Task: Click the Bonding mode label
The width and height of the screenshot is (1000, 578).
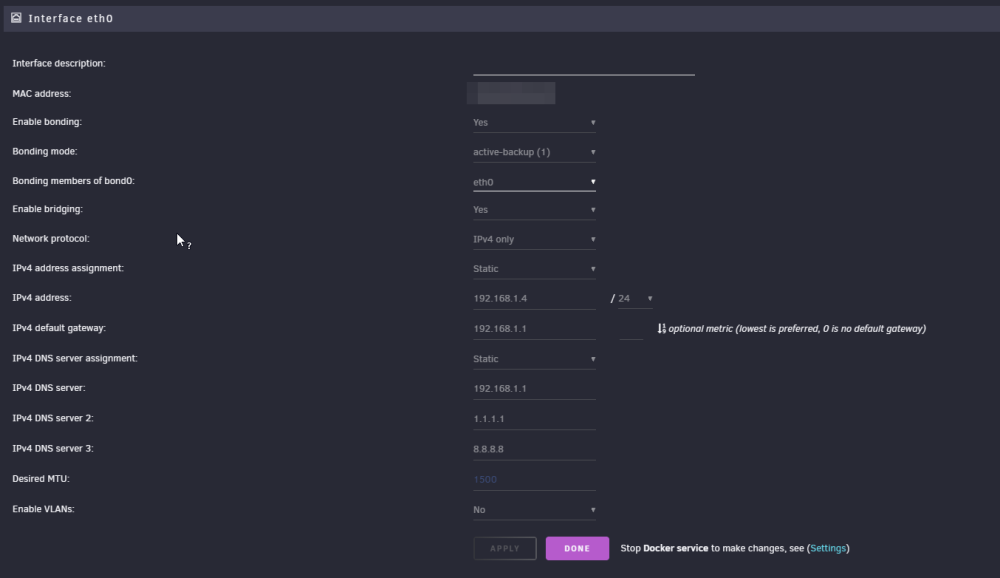Action: point(45,151)
